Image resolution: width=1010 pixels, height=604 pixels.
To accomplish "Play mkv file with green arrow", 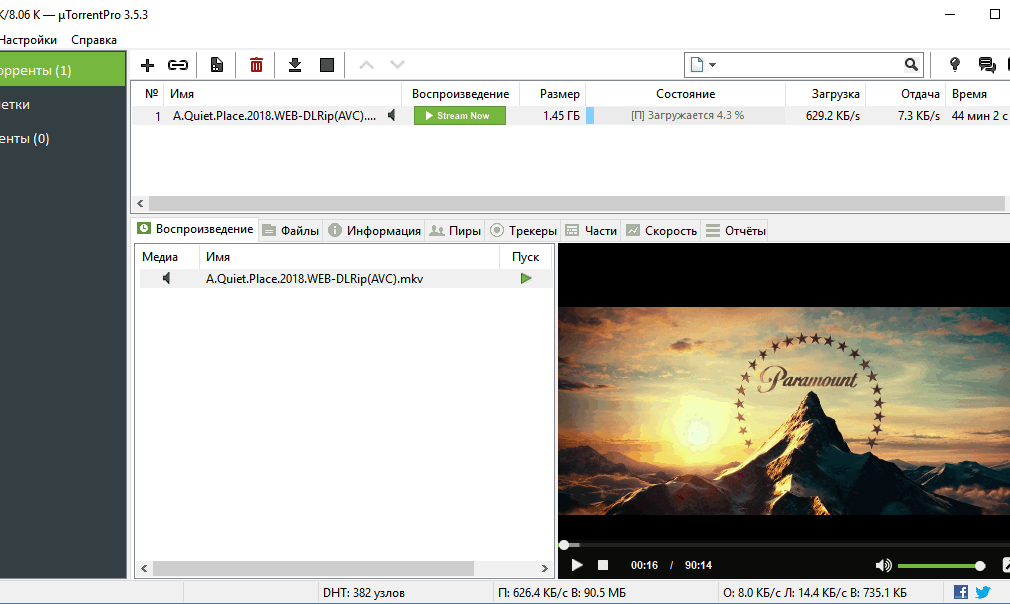I will [x=526, y=279].
